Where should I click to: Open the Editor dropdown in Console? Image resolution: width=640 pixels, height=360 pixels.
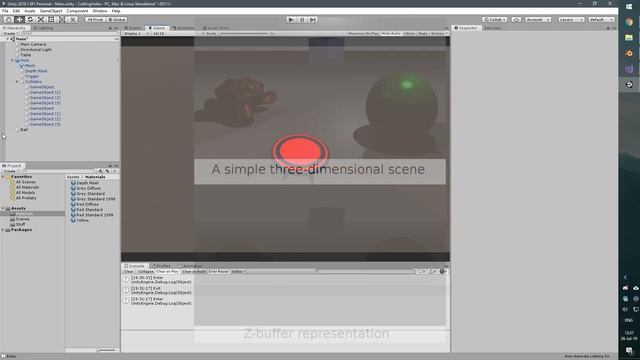tap(238, 271)
